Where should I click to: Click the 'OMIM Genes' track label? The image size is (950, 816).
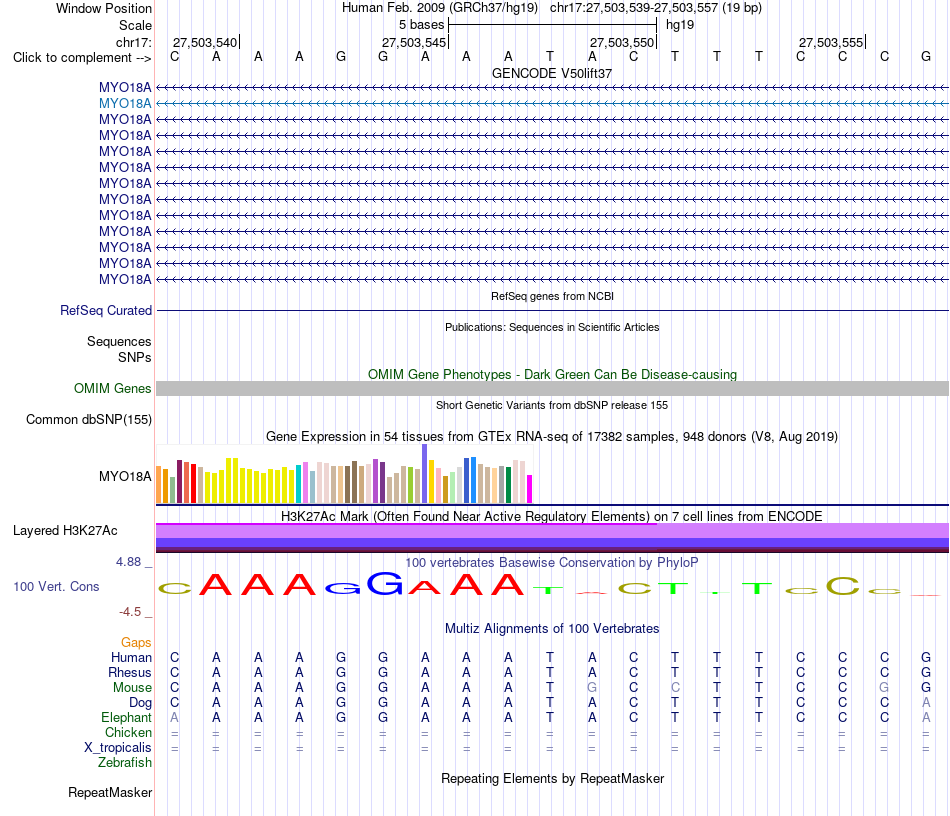point(112,388)
